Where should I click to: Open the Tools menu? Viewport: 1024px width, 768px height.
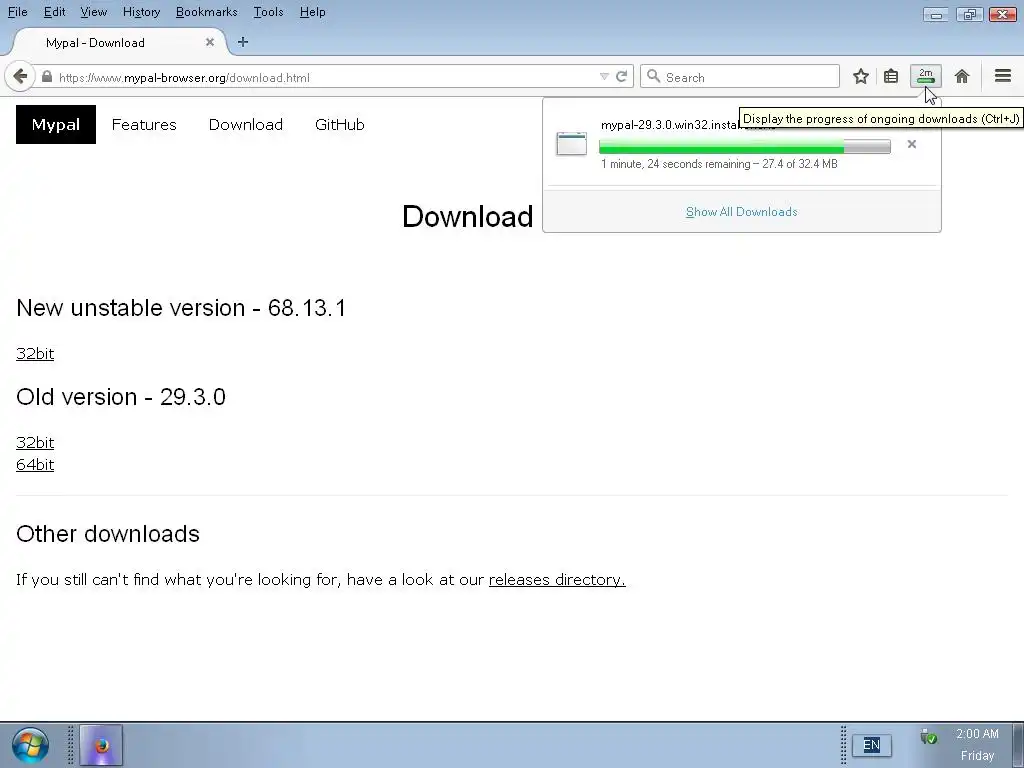(x=268, y=12)
